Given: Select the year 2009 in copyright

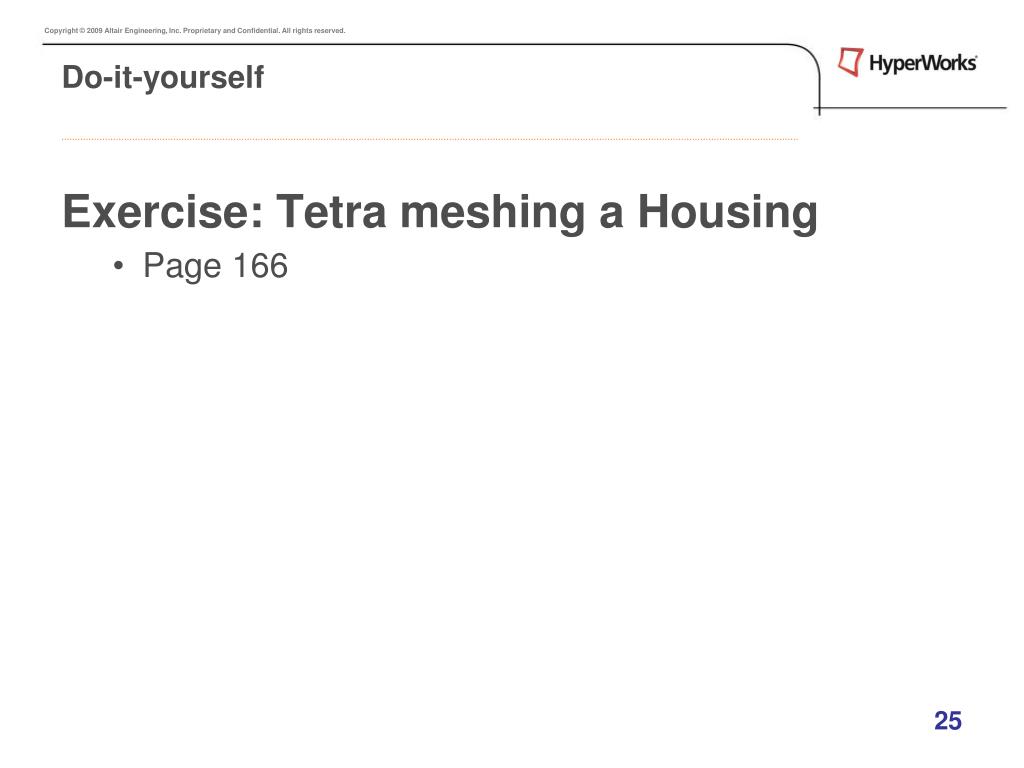Looking at the screenshot, I should pos(95,31).
